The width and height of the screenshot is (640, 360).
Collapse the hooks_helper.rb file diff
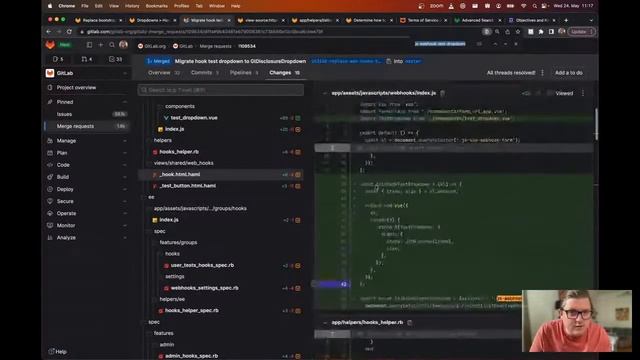[325, 322]
